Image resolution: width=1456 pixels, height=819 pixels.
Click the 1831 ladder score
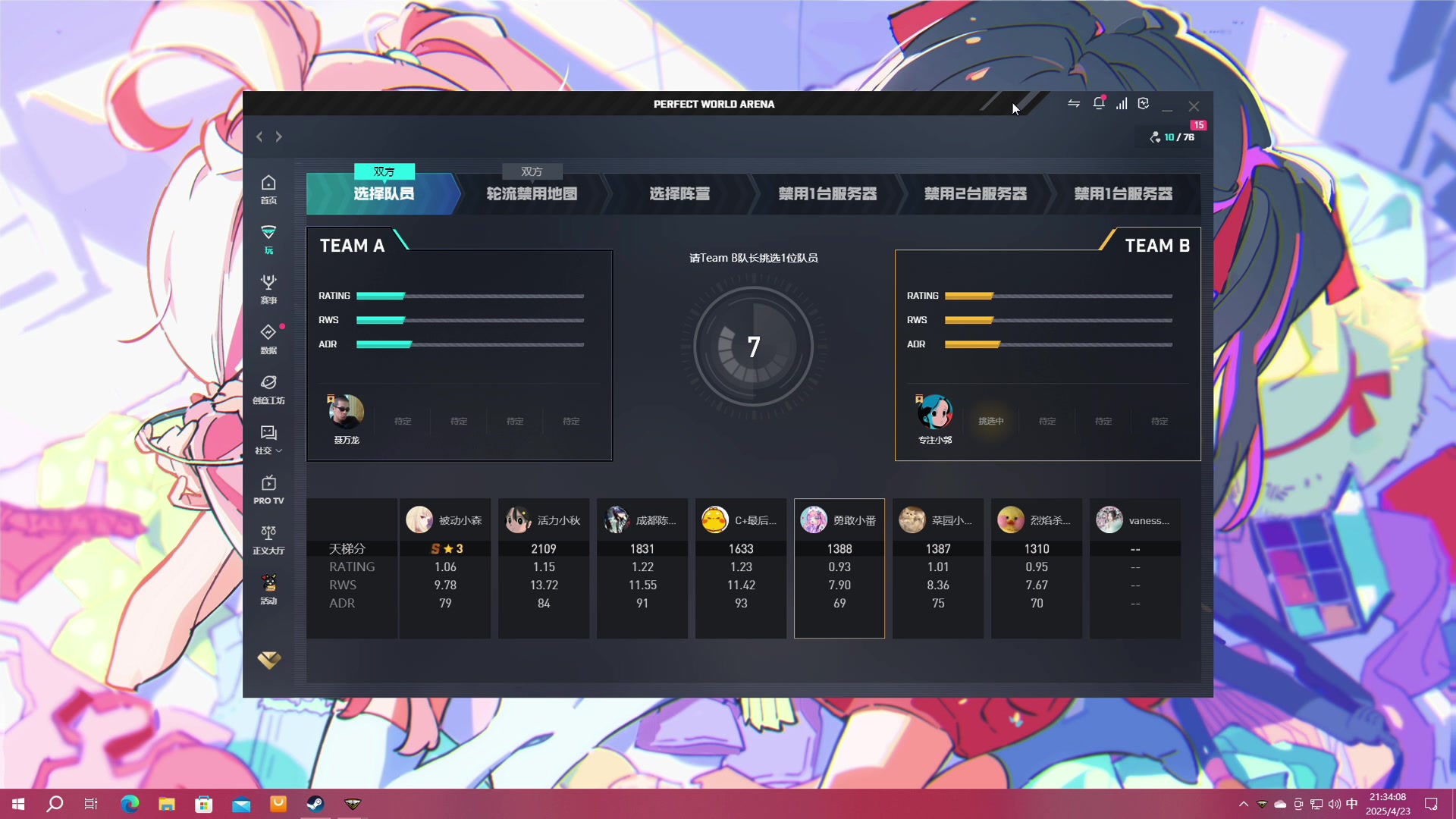pos(642,548)
